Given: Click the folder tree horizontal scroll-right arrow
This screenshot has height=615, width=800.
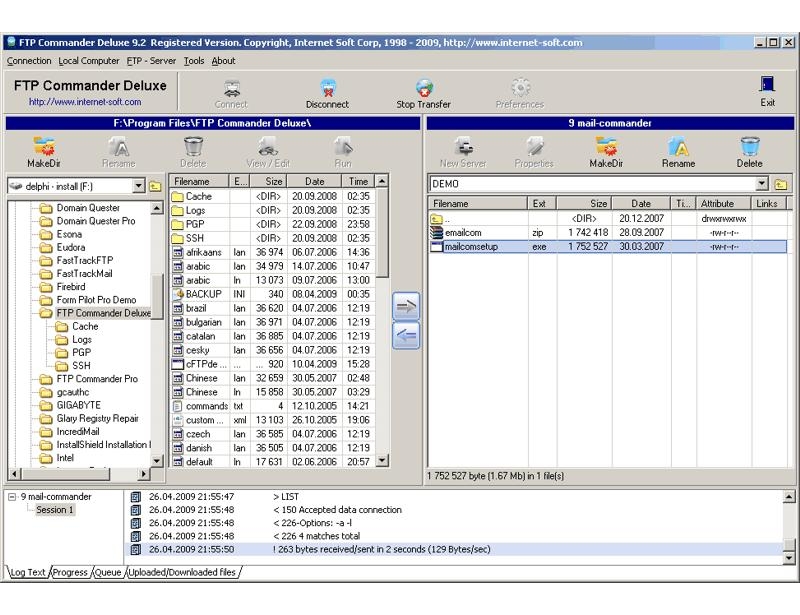Looking at the screenshot, I should tap(144, 474).
